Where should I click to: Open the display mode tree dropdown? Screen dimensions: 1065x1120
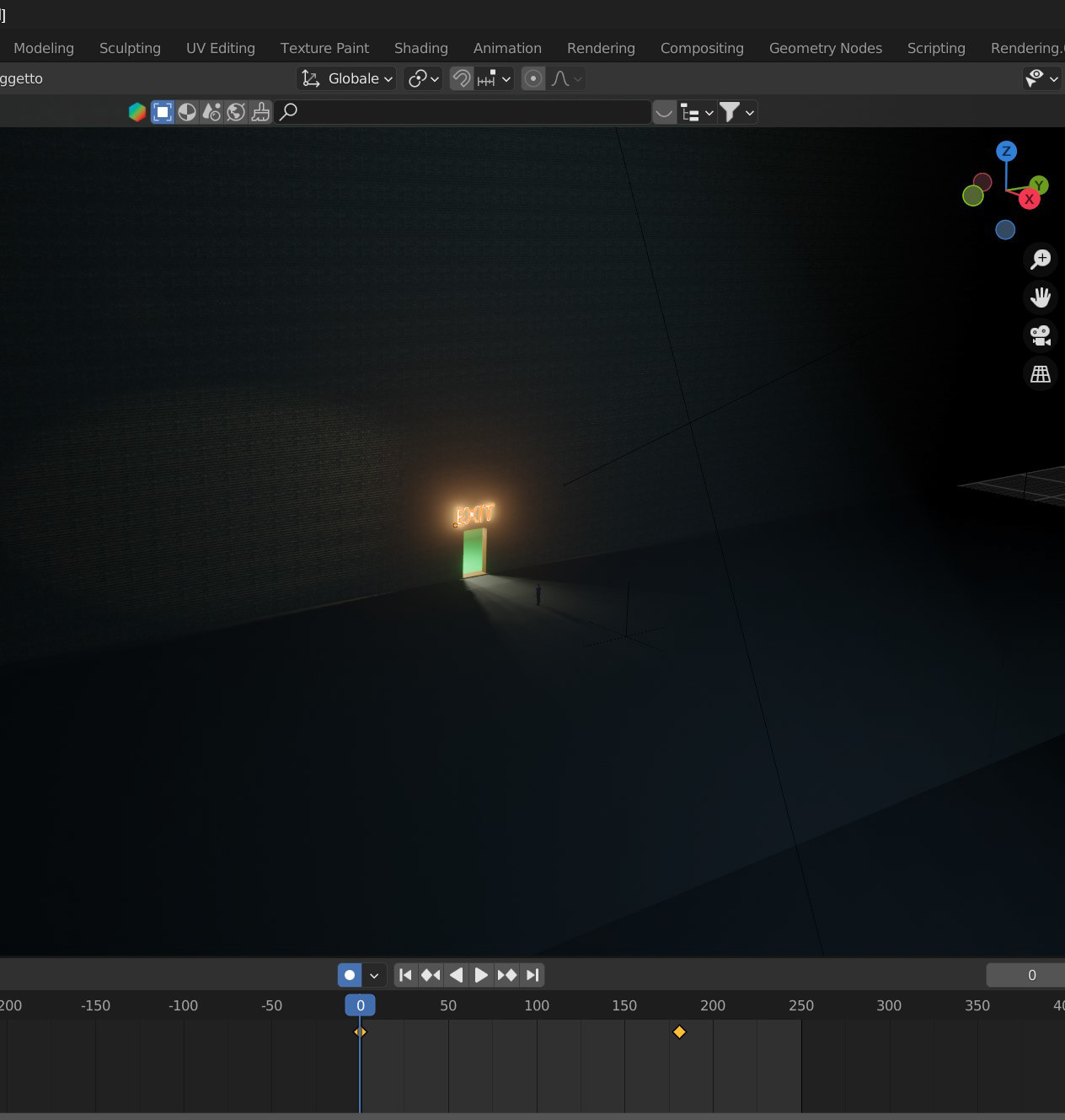pyautogui.click(x=697, y=112)
